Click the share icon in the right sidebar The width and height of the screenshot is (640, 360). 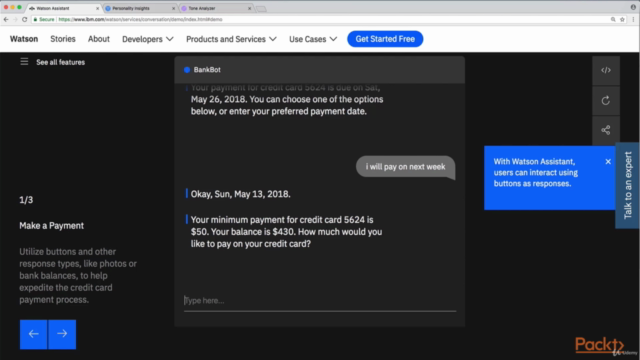[x=606, y=130]
